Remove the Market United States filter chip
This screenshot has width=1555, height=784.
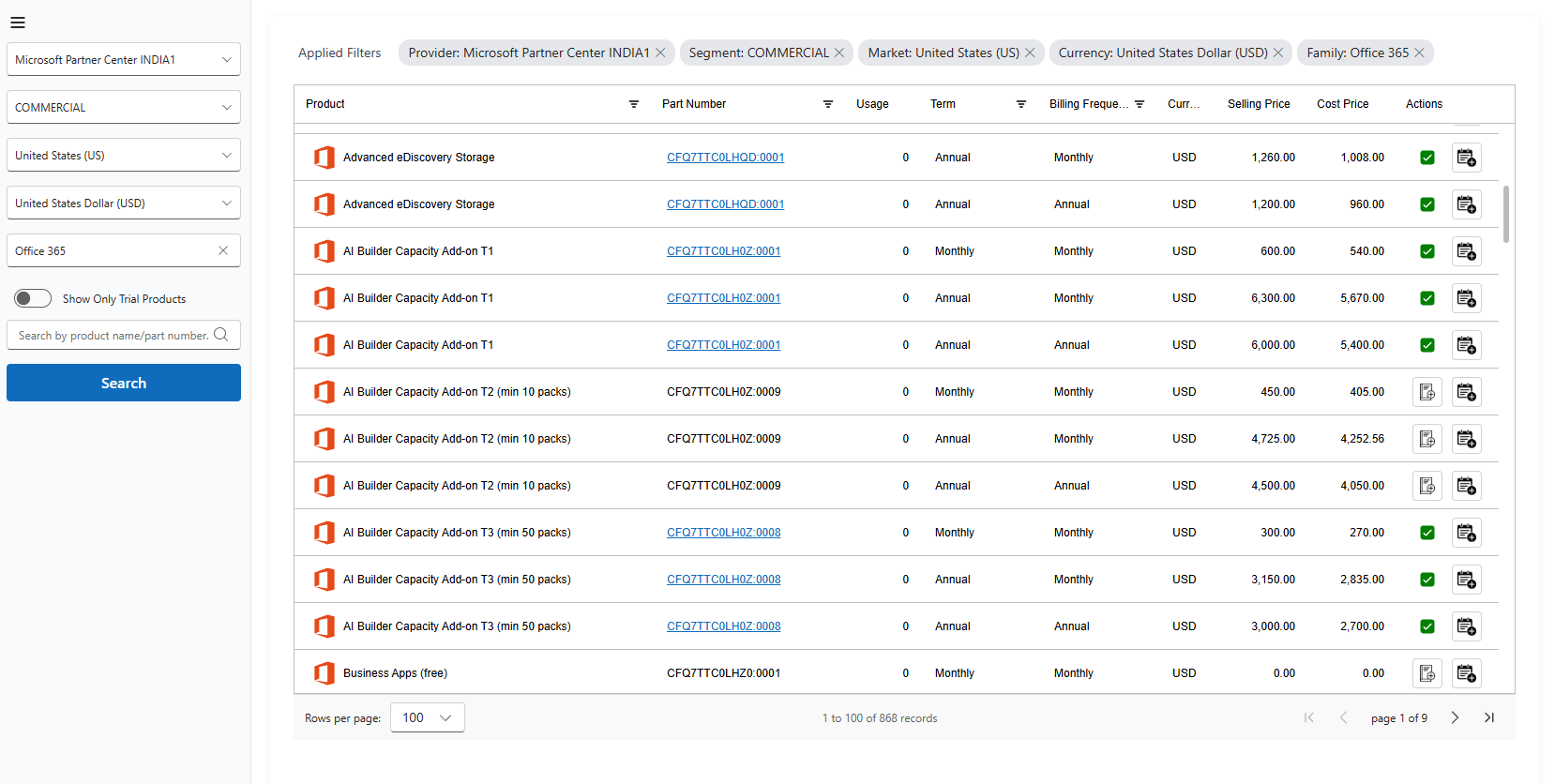coord(1030,53)
